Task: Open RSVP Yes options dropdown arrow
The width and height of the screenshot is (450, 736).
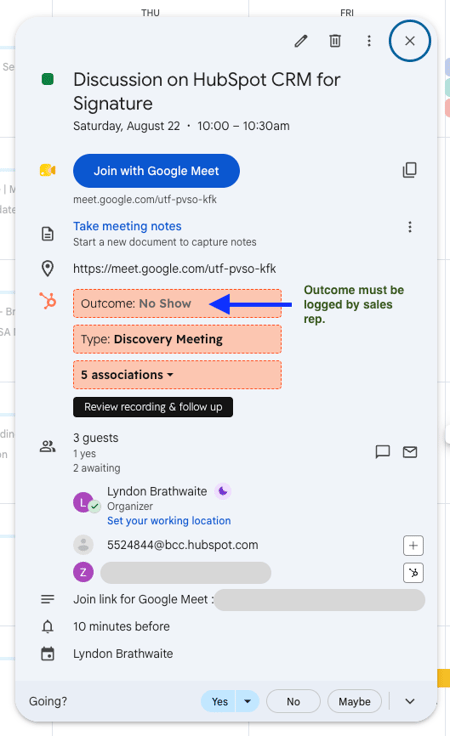Action: pyautogui.click(x=248, y=702)
